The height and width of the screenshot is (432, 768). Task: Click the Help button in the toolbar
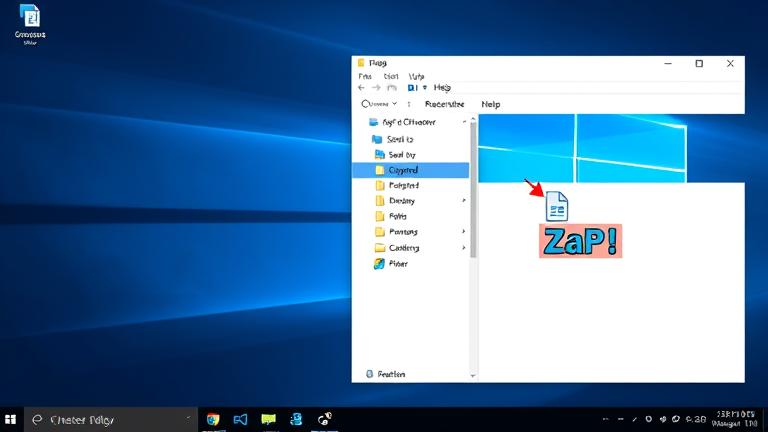click(490, 104)
